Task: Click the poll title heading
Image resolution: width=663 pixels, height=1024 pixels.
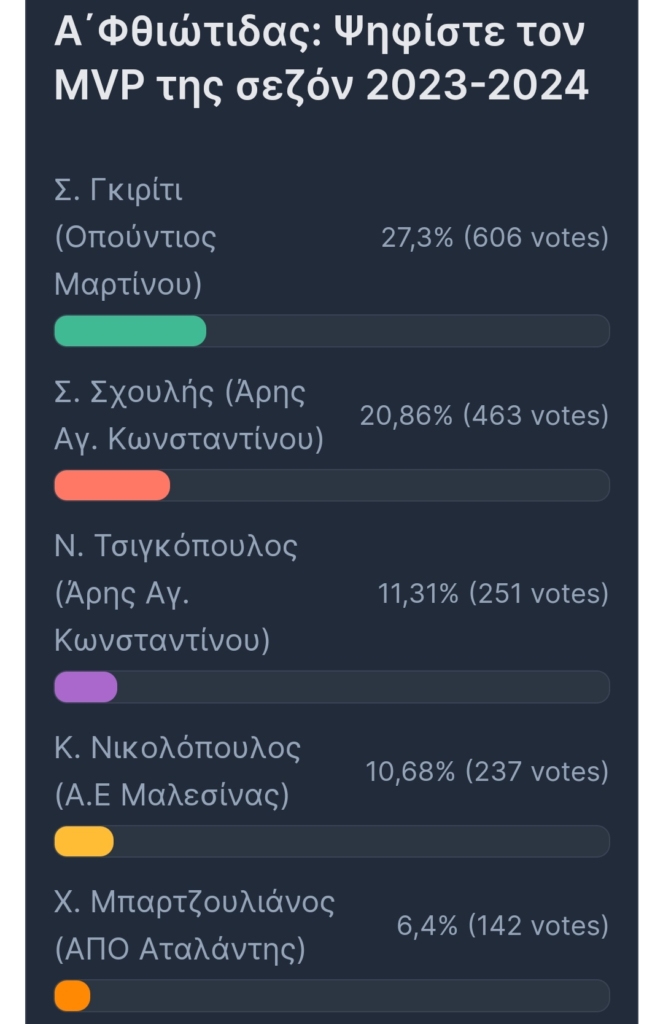Action: pyautogui.click(x=321, y=59)
